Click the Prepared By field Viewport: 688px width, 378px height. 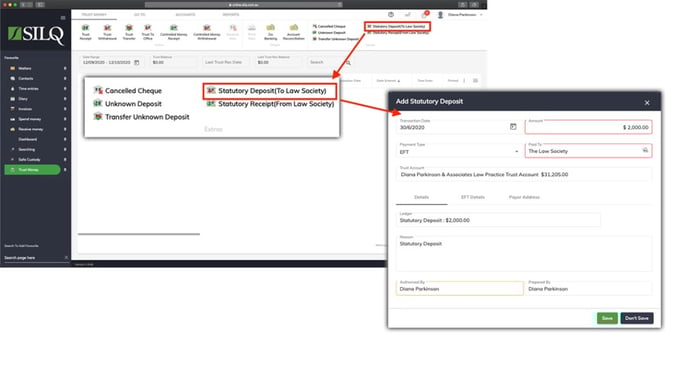click(x=588, y=288)
